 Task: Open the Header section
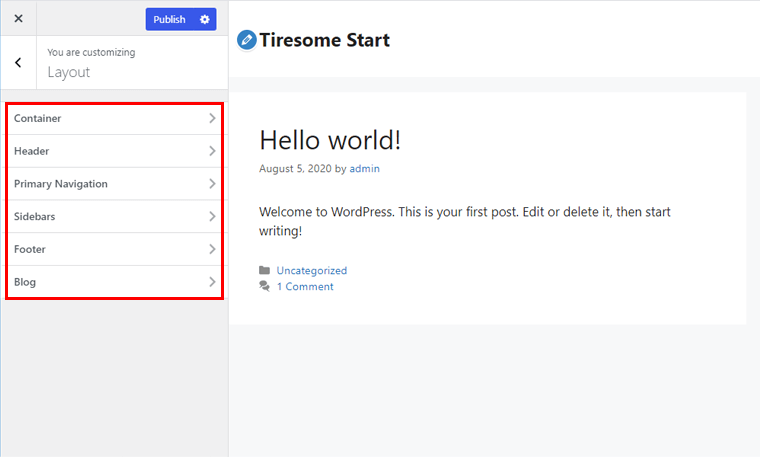click(32, 151)
